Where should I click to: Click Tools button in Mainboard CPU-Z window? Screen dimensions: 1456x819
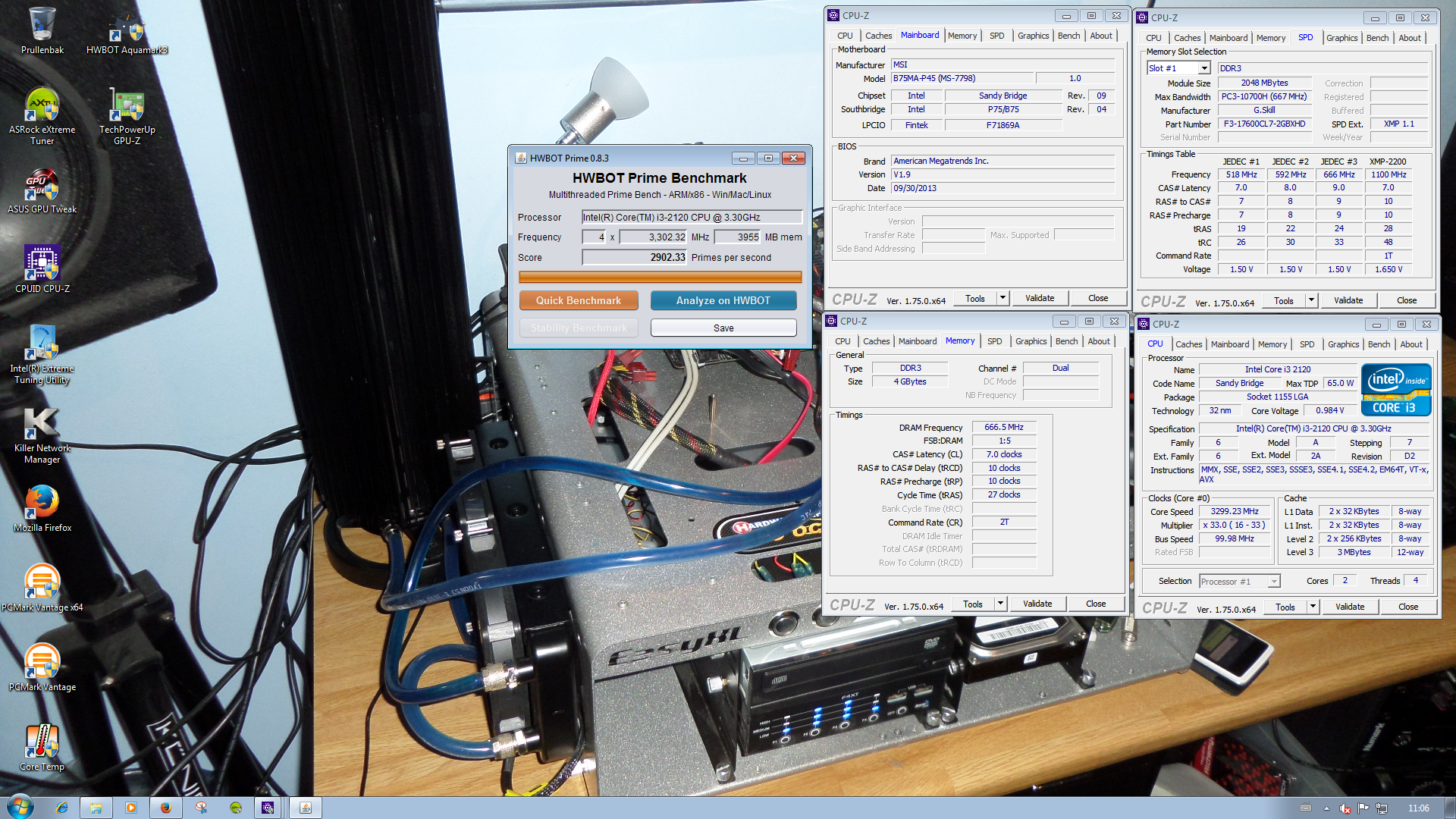click(975, 298)
